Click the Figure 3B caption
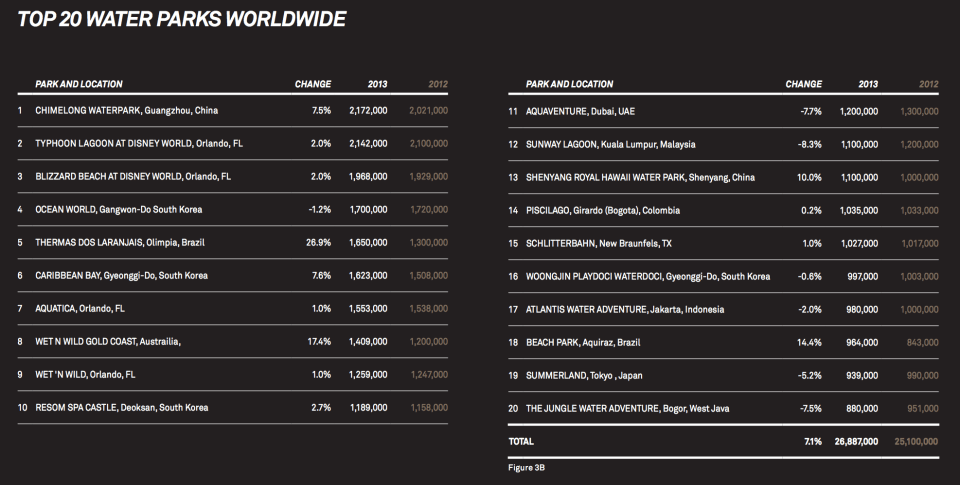This screenshot has width=960, height=485. pos(528,466)
